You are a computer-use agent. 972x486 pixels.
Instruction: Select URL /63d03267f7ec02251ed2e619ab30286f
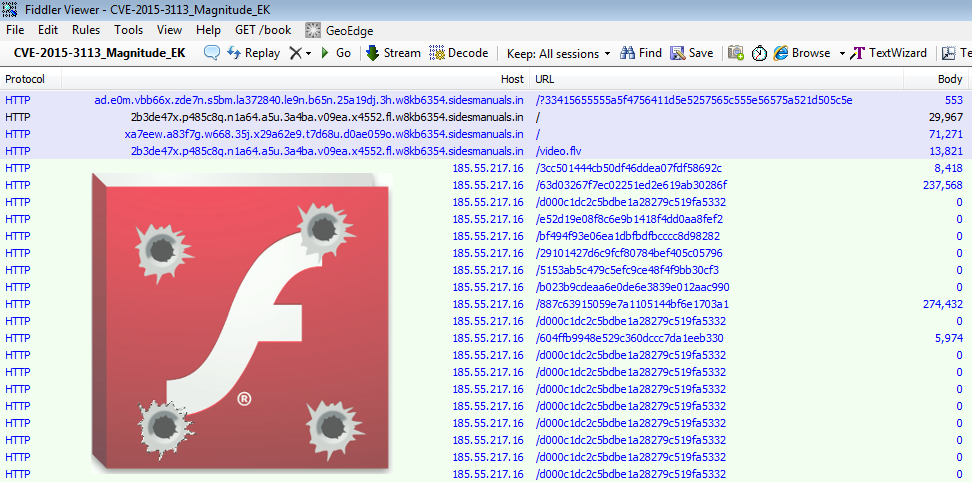631,185
